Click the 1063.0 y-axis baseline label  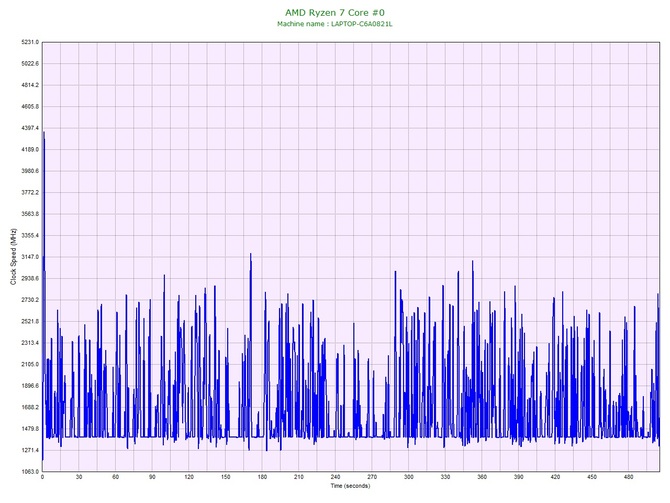tap(30, 471)
